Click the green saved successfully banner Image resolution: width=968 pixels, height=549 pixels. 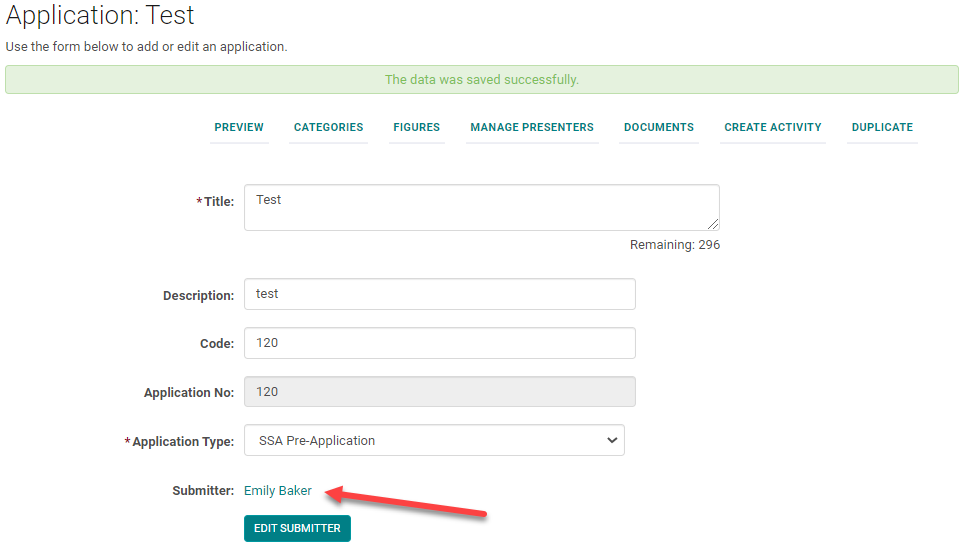tap(482, 80)
